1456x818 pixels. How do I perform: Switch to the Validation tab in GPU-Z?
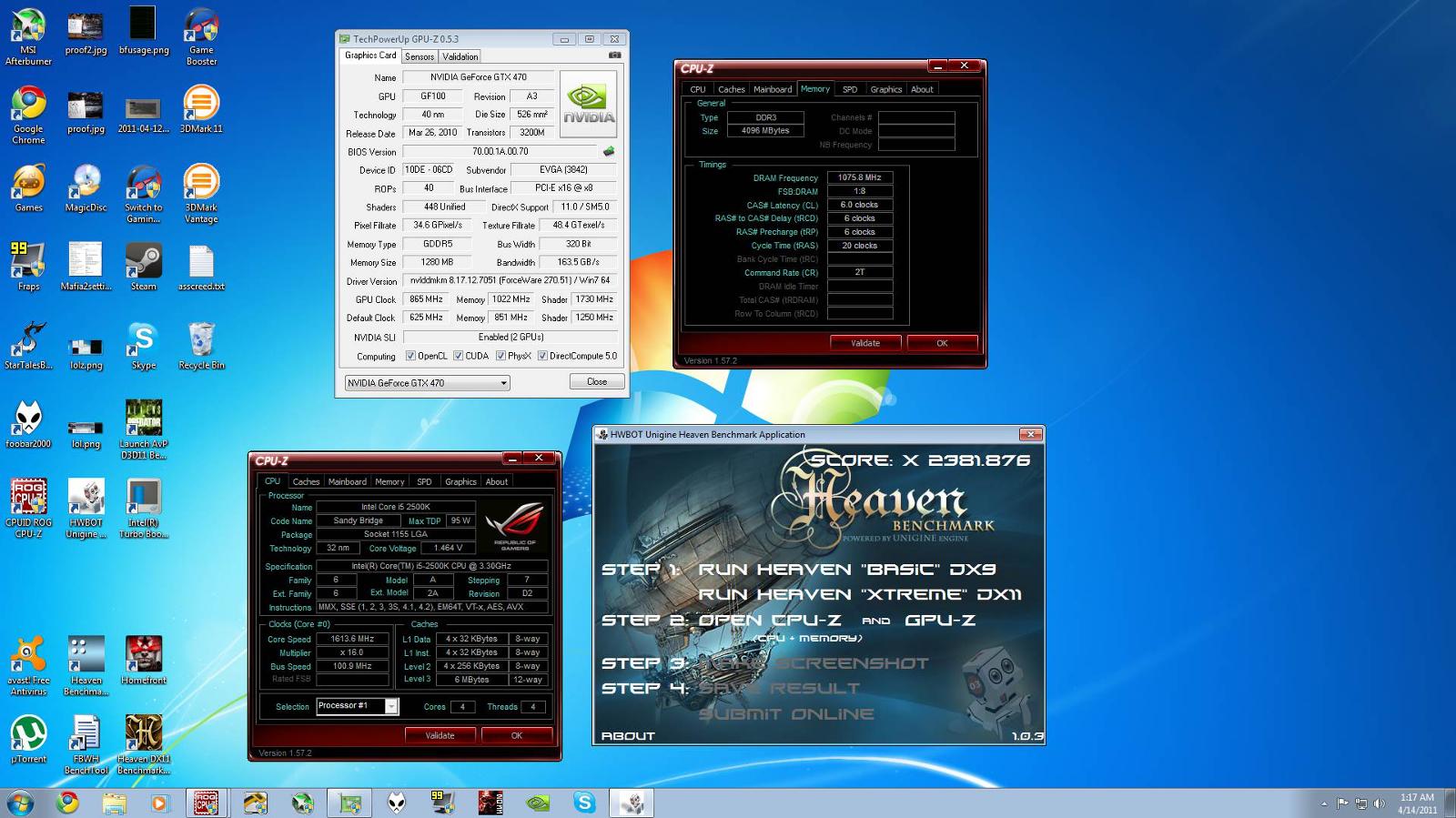coord(460,56)
